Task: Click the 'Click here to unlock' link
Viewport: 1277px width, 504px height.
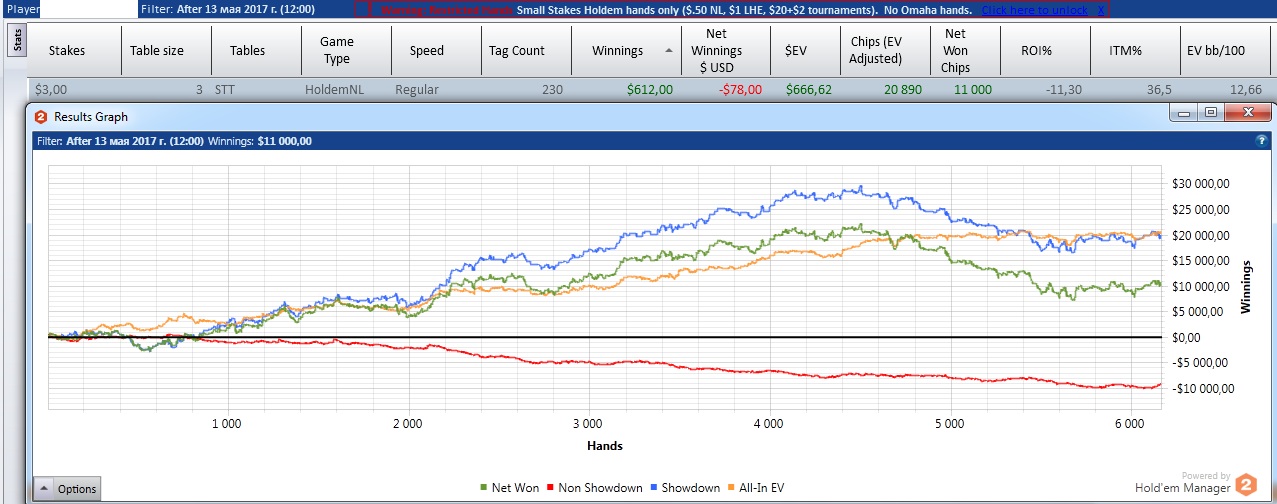Action: 1034,10
